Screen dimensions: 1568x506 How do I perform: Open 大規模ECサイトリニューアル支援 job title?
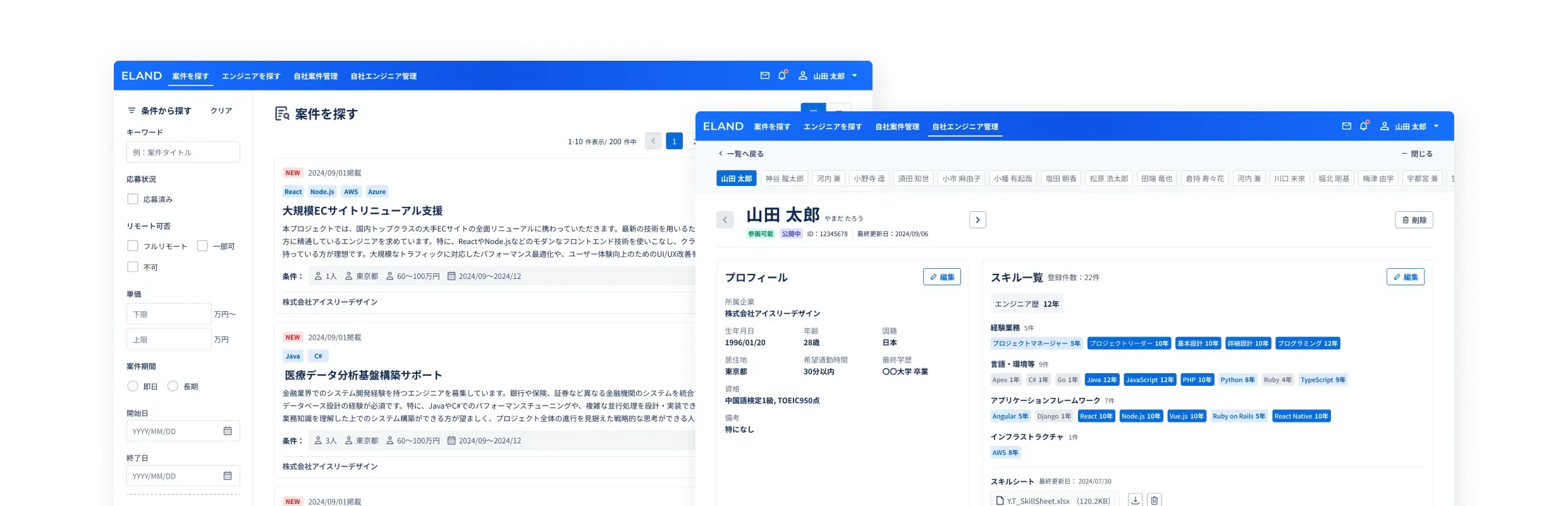tap(362, 211)
